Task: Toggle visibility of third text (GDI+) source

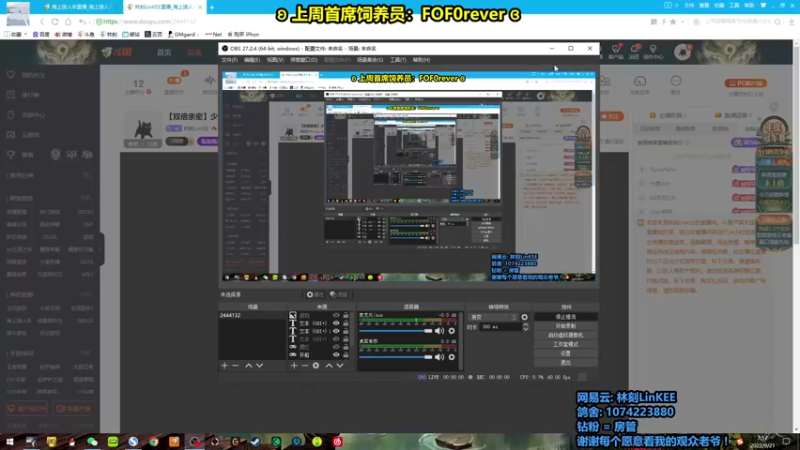Action: coord(336,339)
